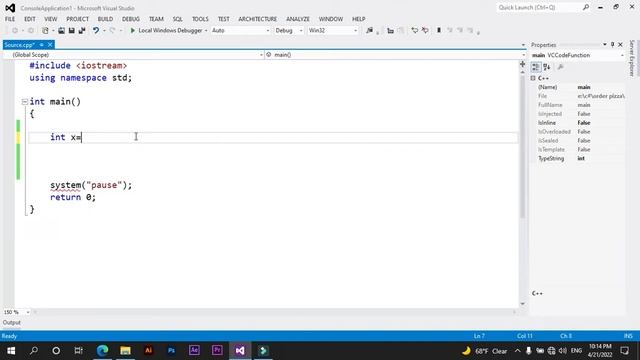Click the New Project toolbar icon
Screen dimensions: 640x360
pyautogui.click(x=45, y=31)
